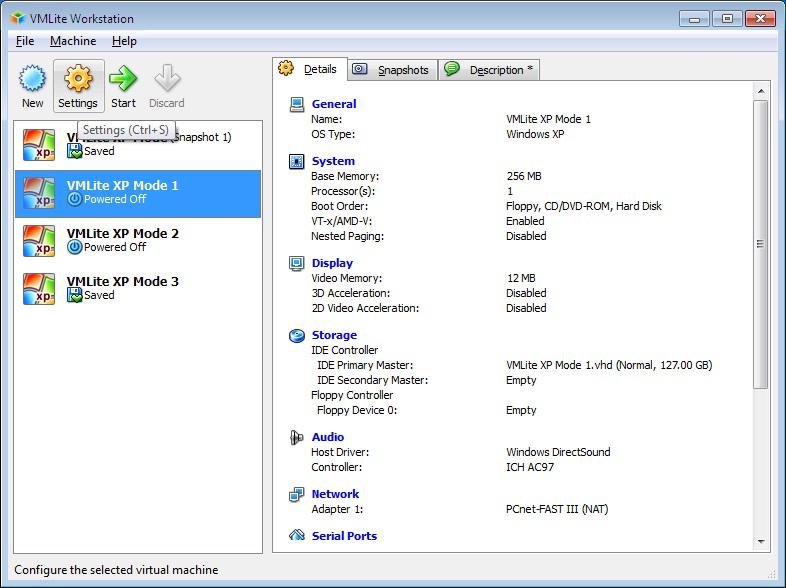Click the 12 MB video memory value
Image resolution: width=786 pixels, height=588 pixels.
(x=521, y=278)
